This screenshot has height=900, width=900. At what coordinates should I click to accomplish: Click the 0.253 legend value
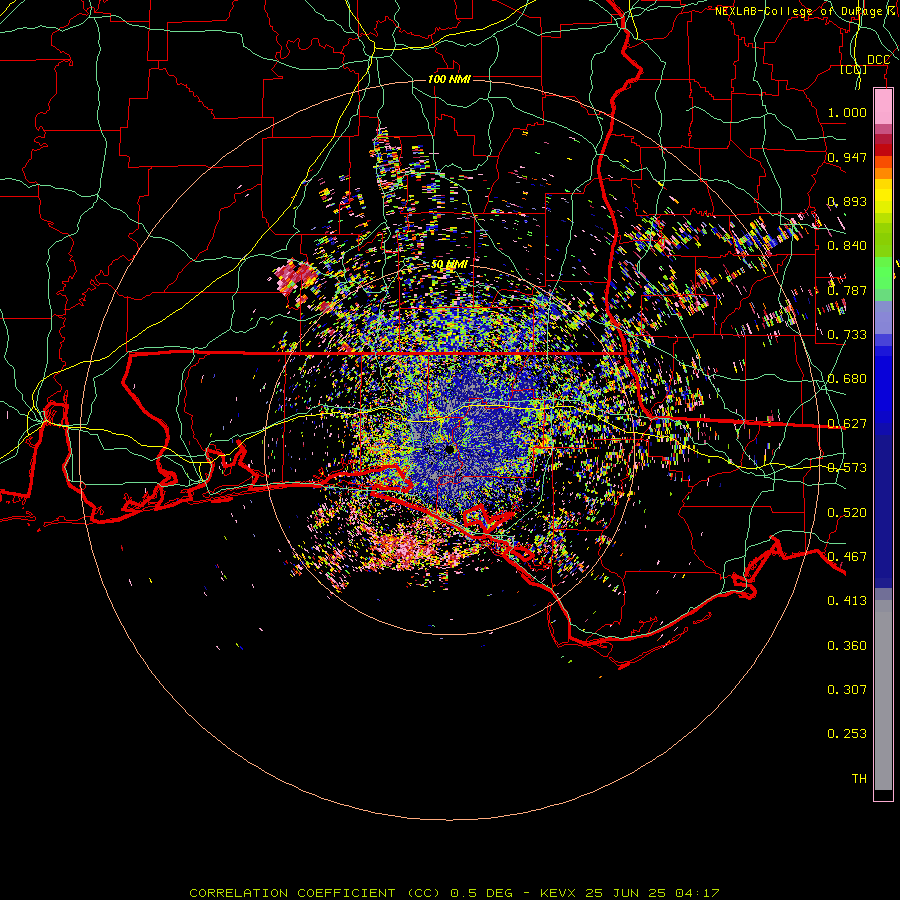pyautogui.click(x=847, y=734)
